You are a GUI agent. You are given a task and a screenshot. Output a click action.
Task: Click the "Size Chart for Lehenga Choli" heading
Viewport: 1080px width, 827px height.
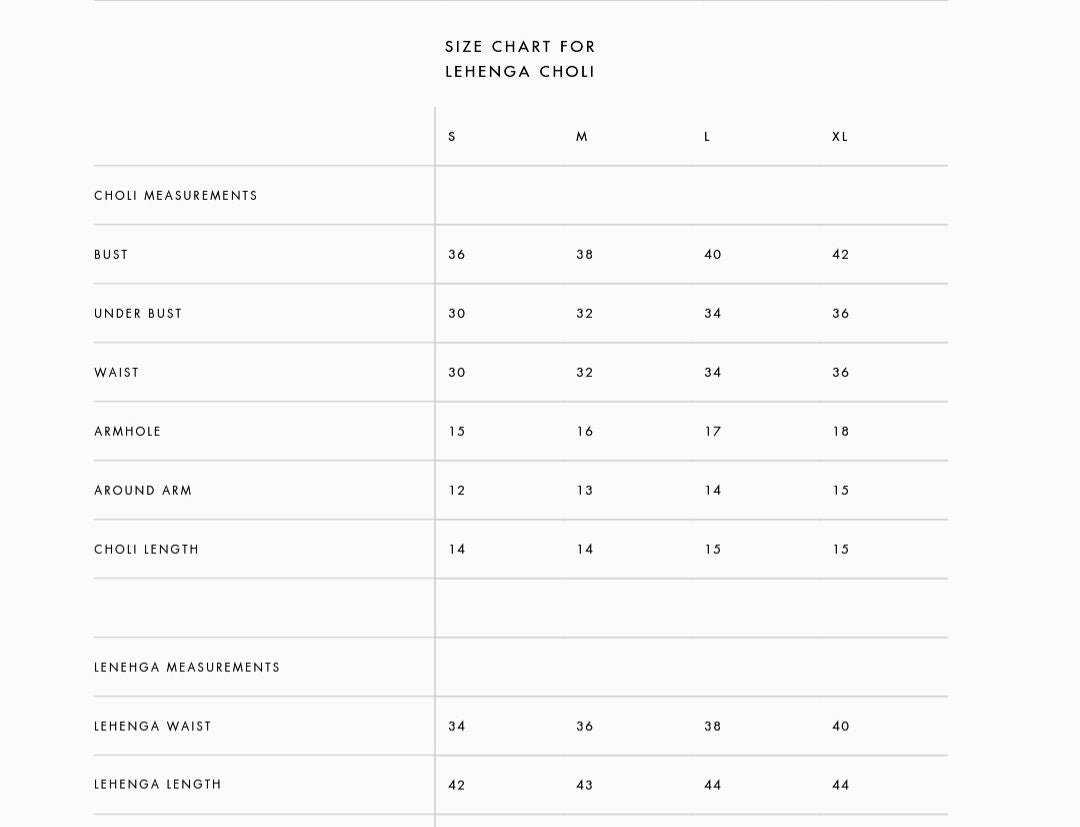(520, 59)
